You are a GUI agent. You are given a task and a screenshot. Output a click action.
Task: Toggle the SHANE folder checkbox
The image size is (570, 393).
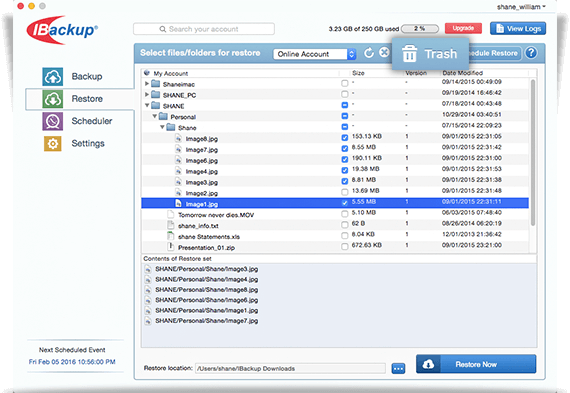pyautogui.click(x=345, y=105)
